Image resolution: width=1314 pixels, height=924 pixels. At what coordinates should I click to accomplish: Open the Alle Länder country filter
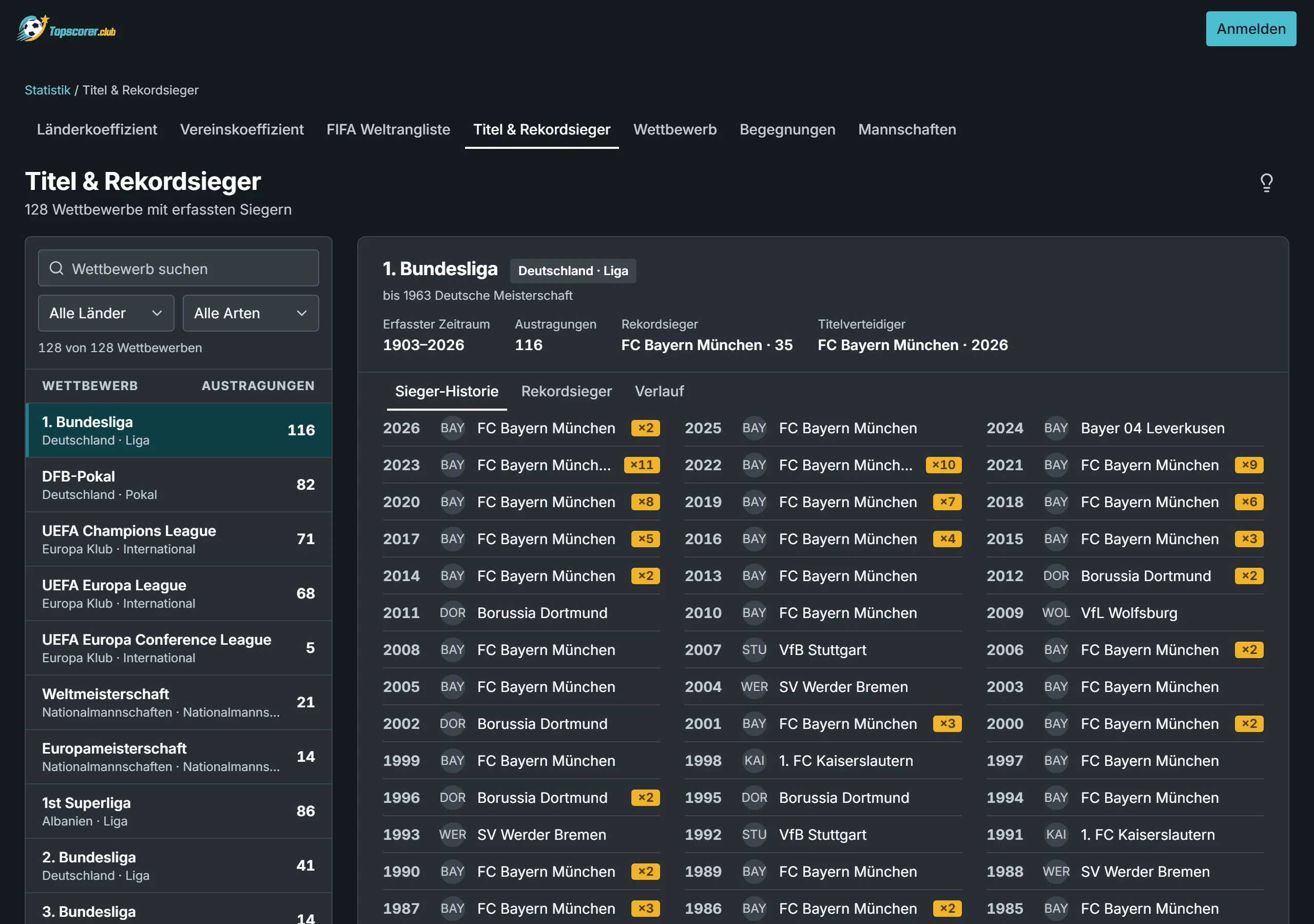[x=106, y=313]
